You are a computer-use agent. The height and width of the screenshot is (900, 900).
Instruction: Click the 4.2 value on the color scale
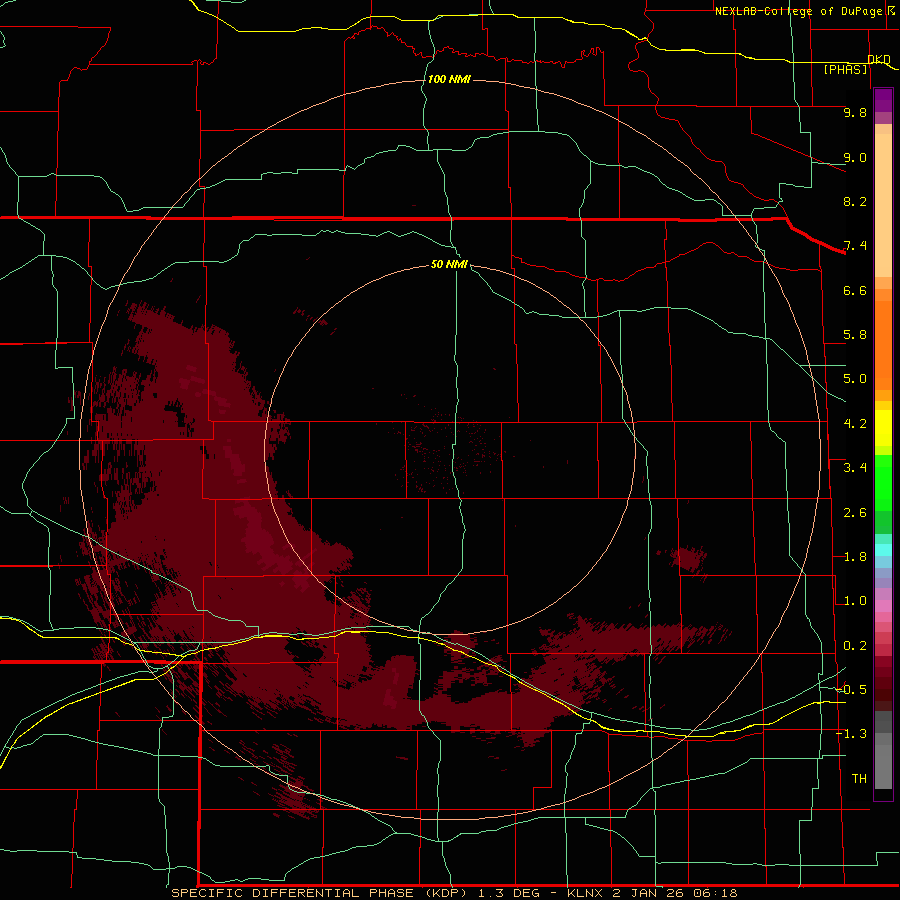point(855,424)
